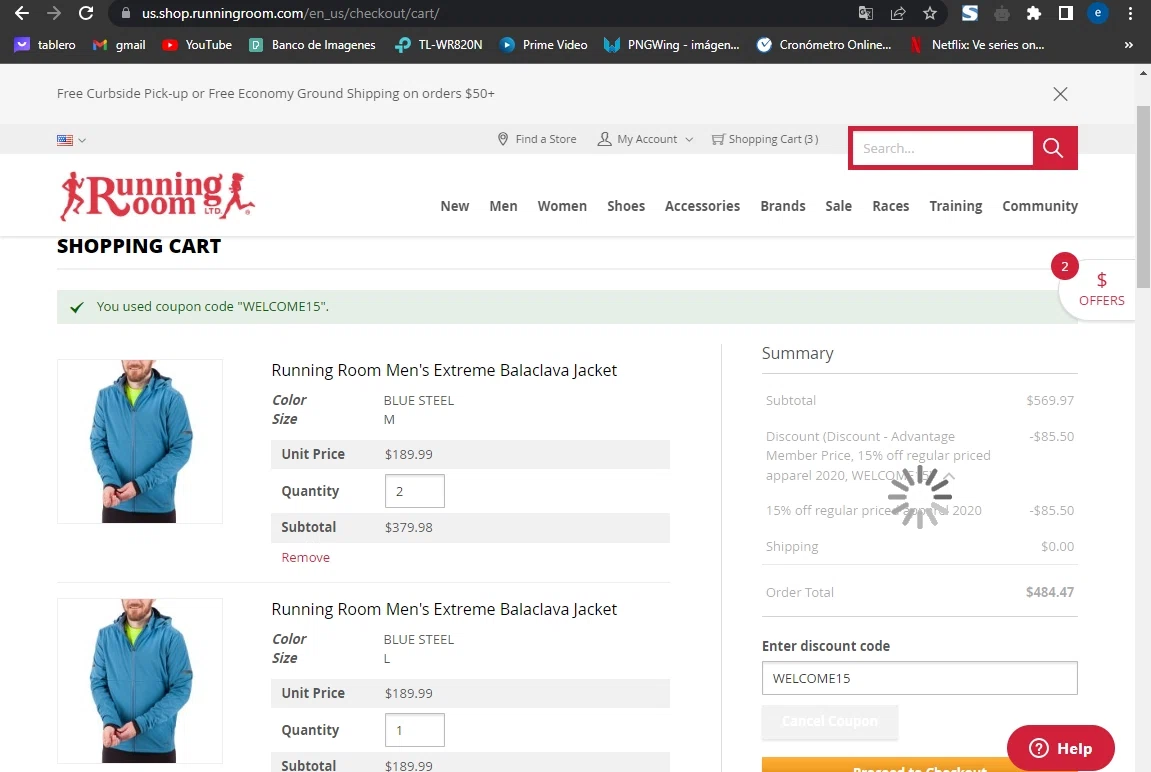
Task: Click the discount code field with WELCOME15
Action: point(919,678)
